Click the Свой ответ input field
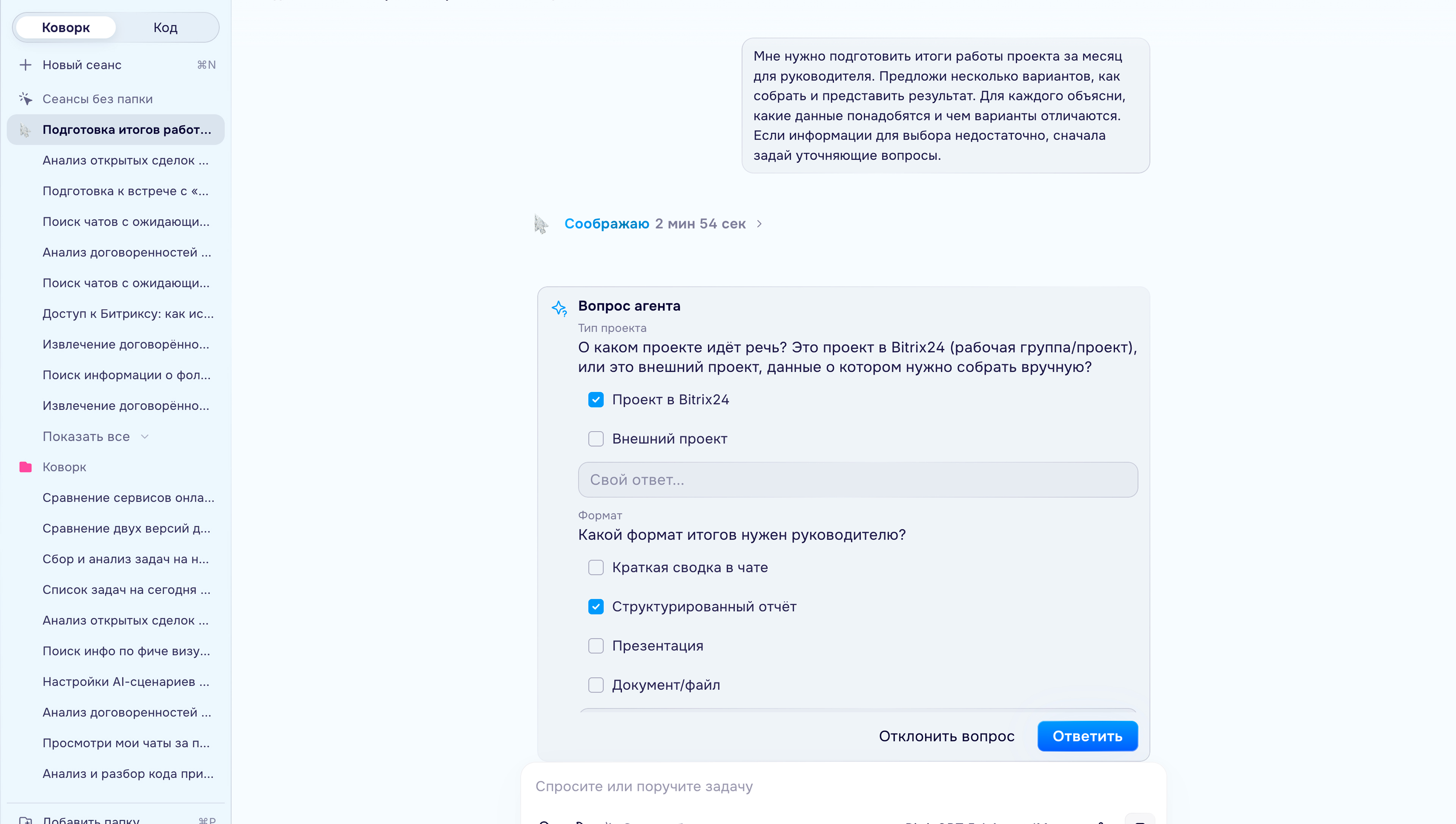1456x824 pixels. (858, 480)
